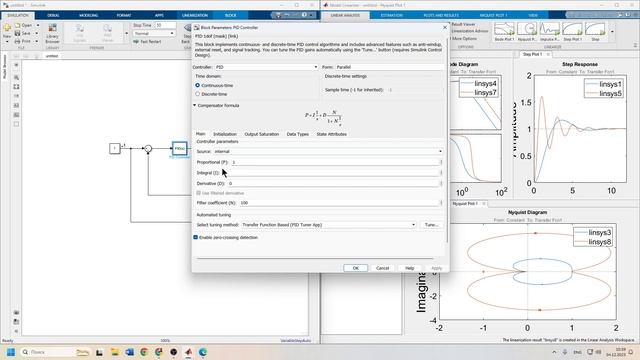Image resolution: width=640 pixels, height=360 pixels.
Task: Click the Filter coefficient (N) input field
Action: 340,202
